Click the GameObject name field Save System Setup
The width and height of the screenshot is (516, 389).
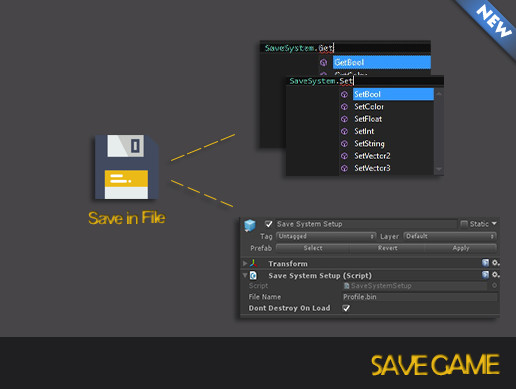[x=366, y=224]
